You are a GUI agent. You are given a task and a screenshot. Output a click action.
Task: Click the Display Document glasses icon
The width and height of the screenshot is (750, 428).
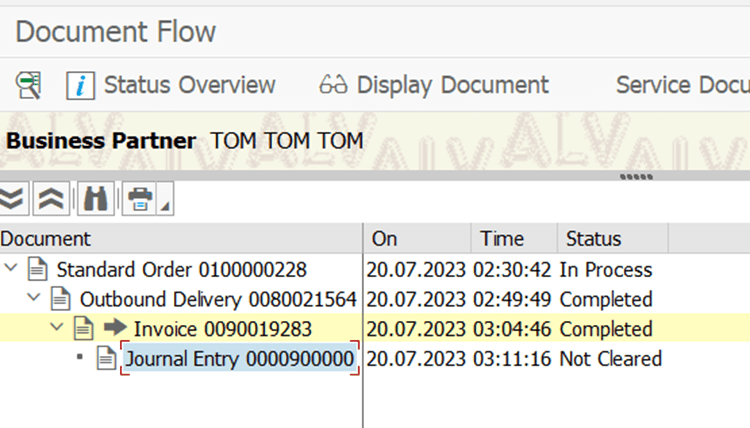(333, 85)
